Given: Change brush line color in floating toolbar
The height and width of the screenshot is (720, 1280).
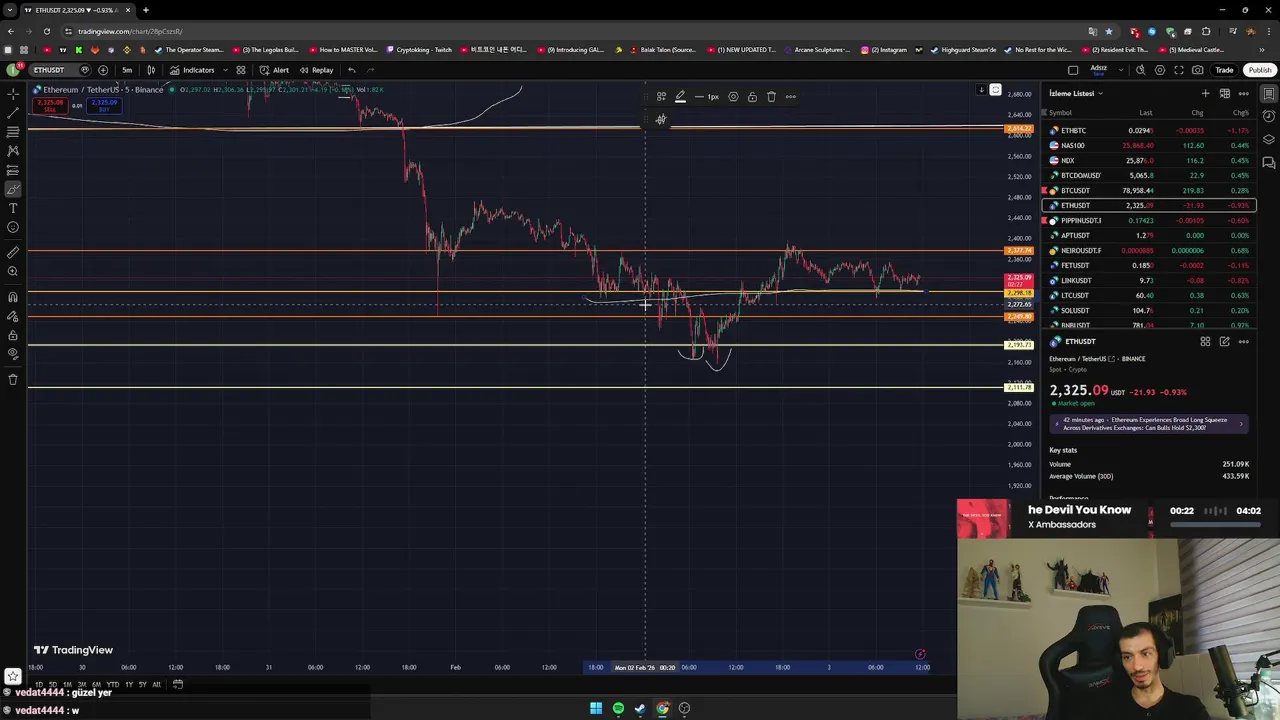Looking at the screenshot, I should tap(680, 97).
